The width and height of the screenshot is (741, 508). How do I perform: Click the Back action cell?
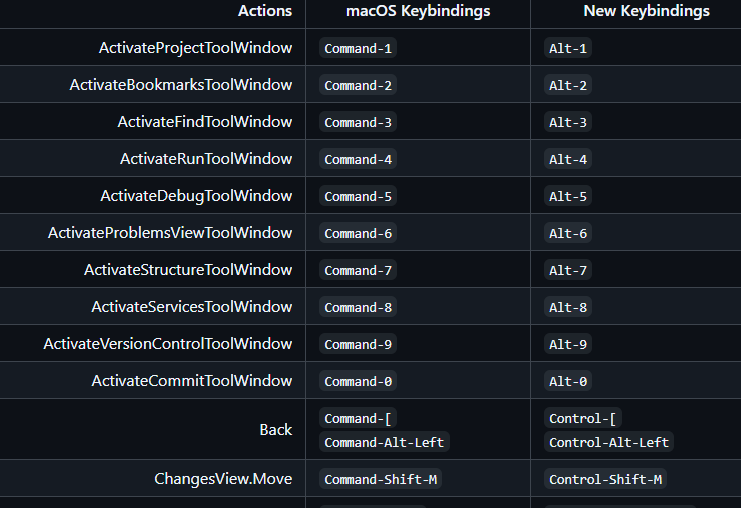click(x=276, y=430)
